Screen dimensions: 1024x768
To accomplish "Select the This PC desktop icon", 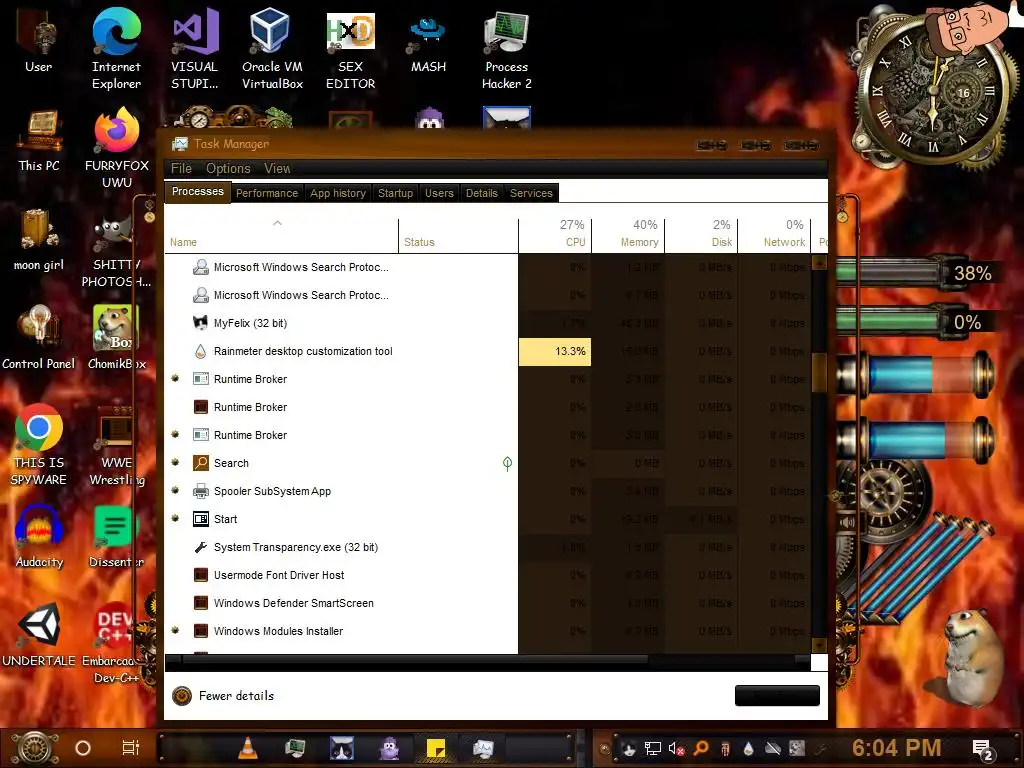I will 39,140.
